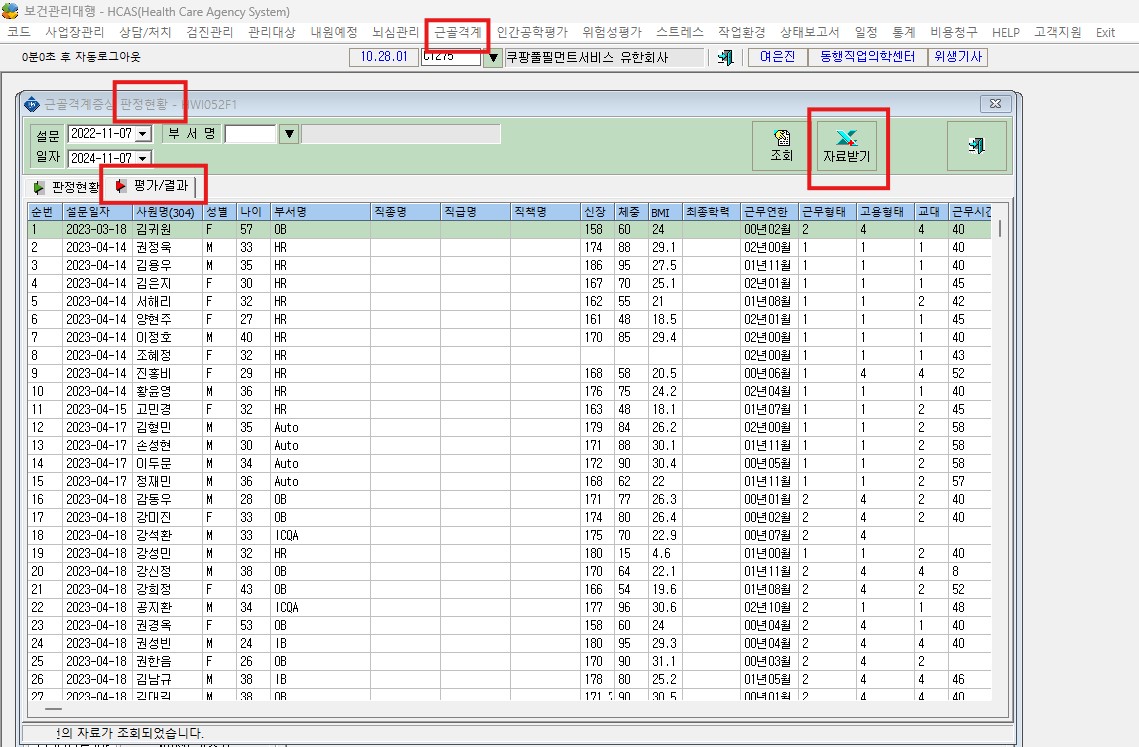Click the red flag icon on 평가/결과 tab
1139x747 pixels.
point(121,186)
